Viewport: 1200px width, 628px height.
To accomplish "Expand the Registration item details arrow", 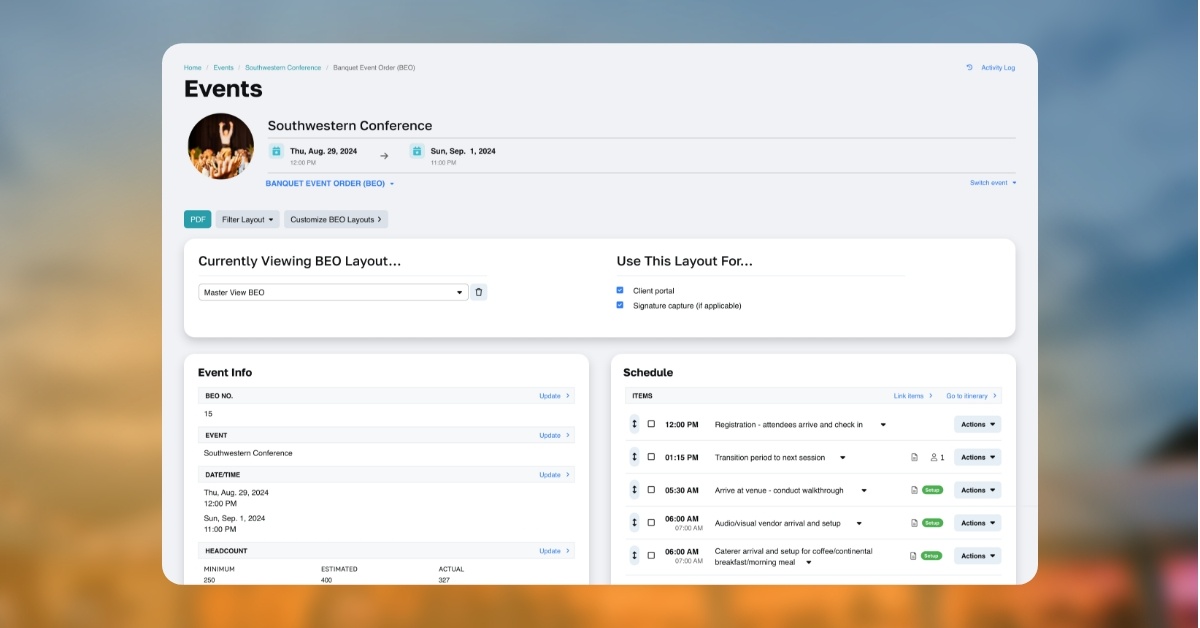I will [883, 424].
